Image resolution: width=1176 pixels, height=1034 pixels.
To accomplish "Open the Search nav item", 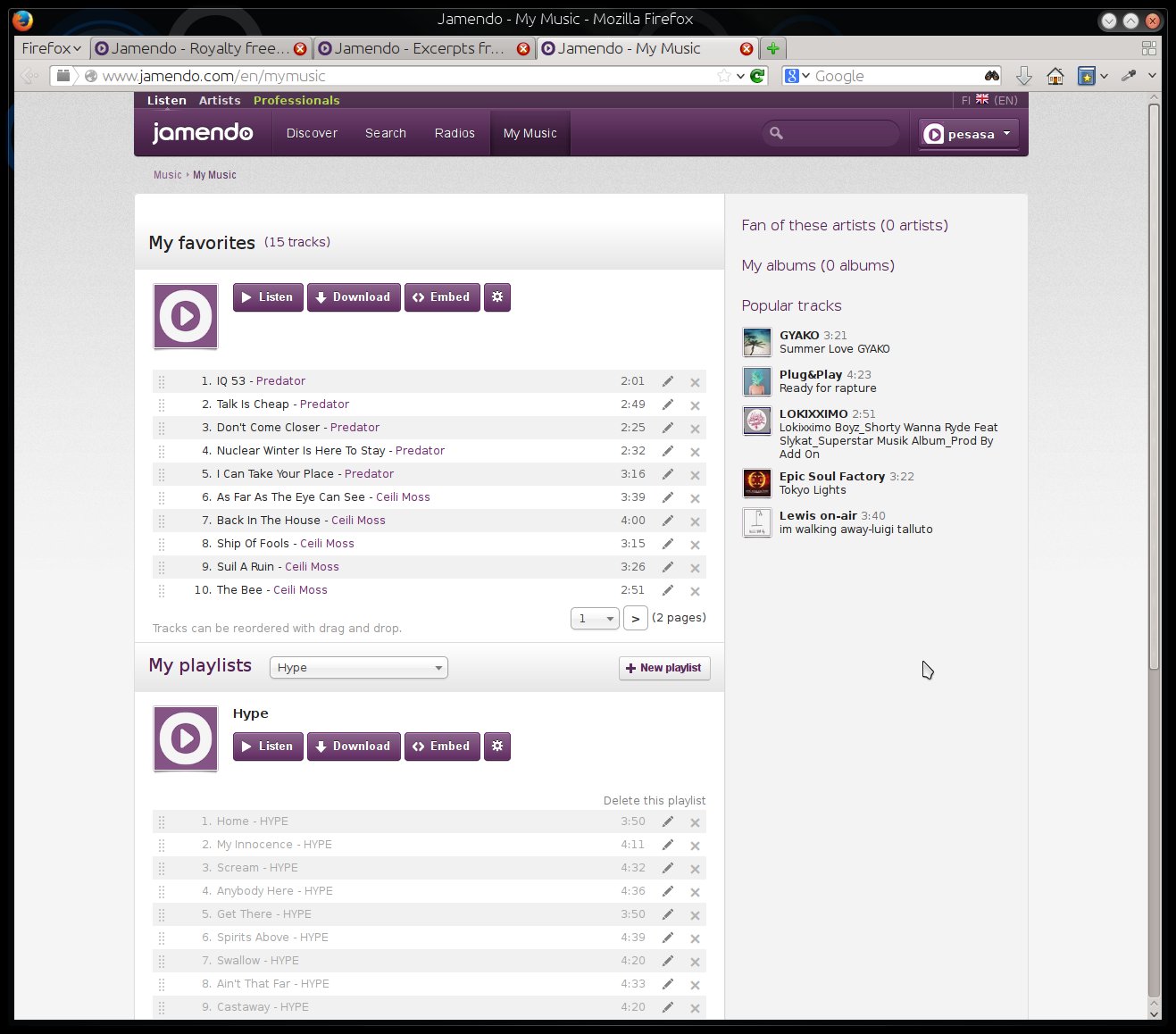I will click(386, 133).
